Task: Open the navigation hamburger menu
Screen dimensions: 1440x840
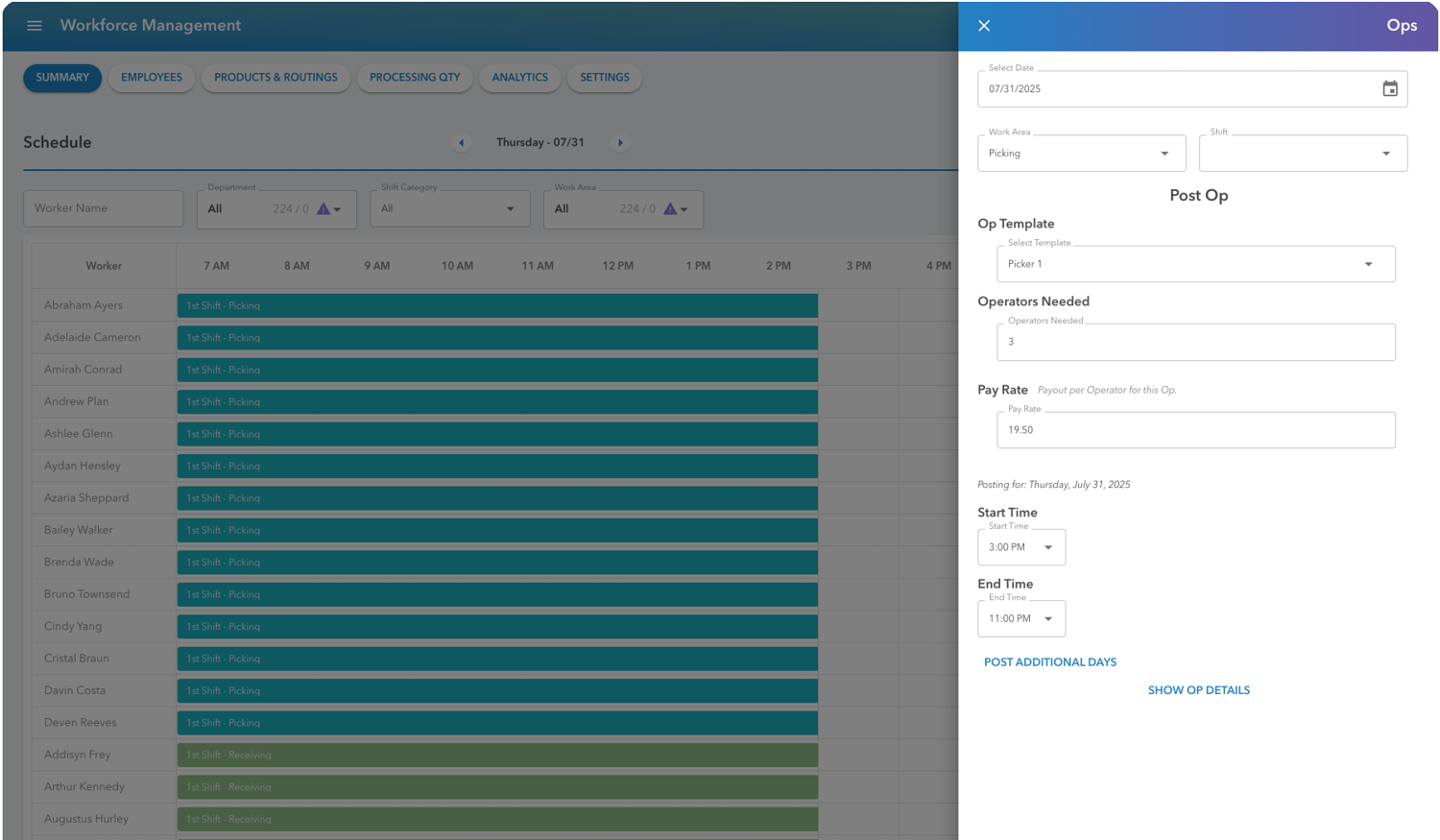Action: coord(35,26)
